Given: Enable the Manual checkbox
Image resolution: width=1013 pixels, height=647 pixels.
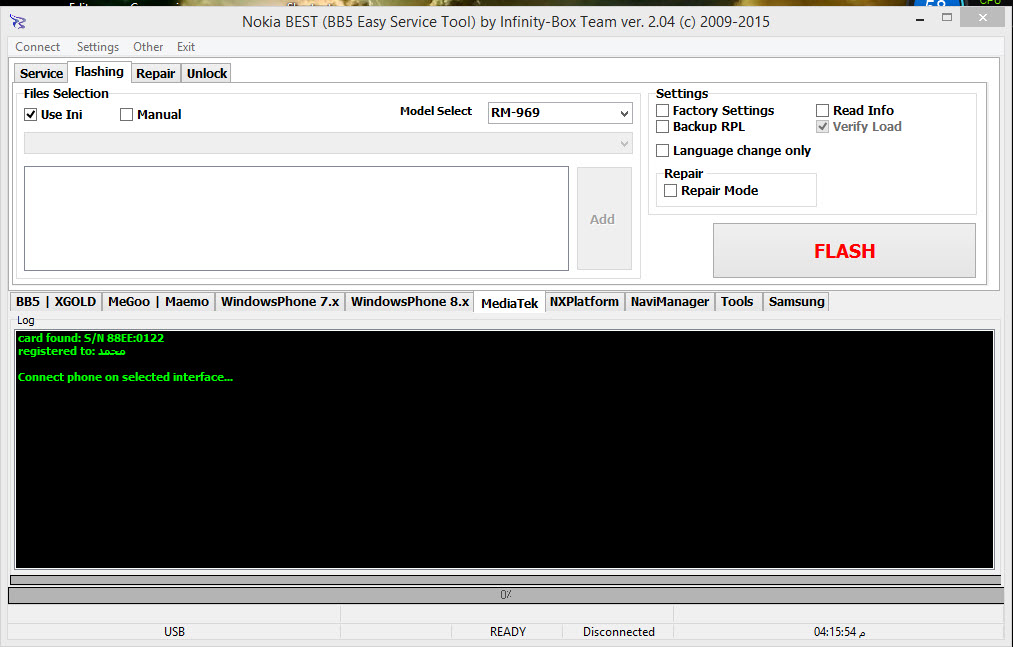Looking at the screenshot, I should click(127, 114).
